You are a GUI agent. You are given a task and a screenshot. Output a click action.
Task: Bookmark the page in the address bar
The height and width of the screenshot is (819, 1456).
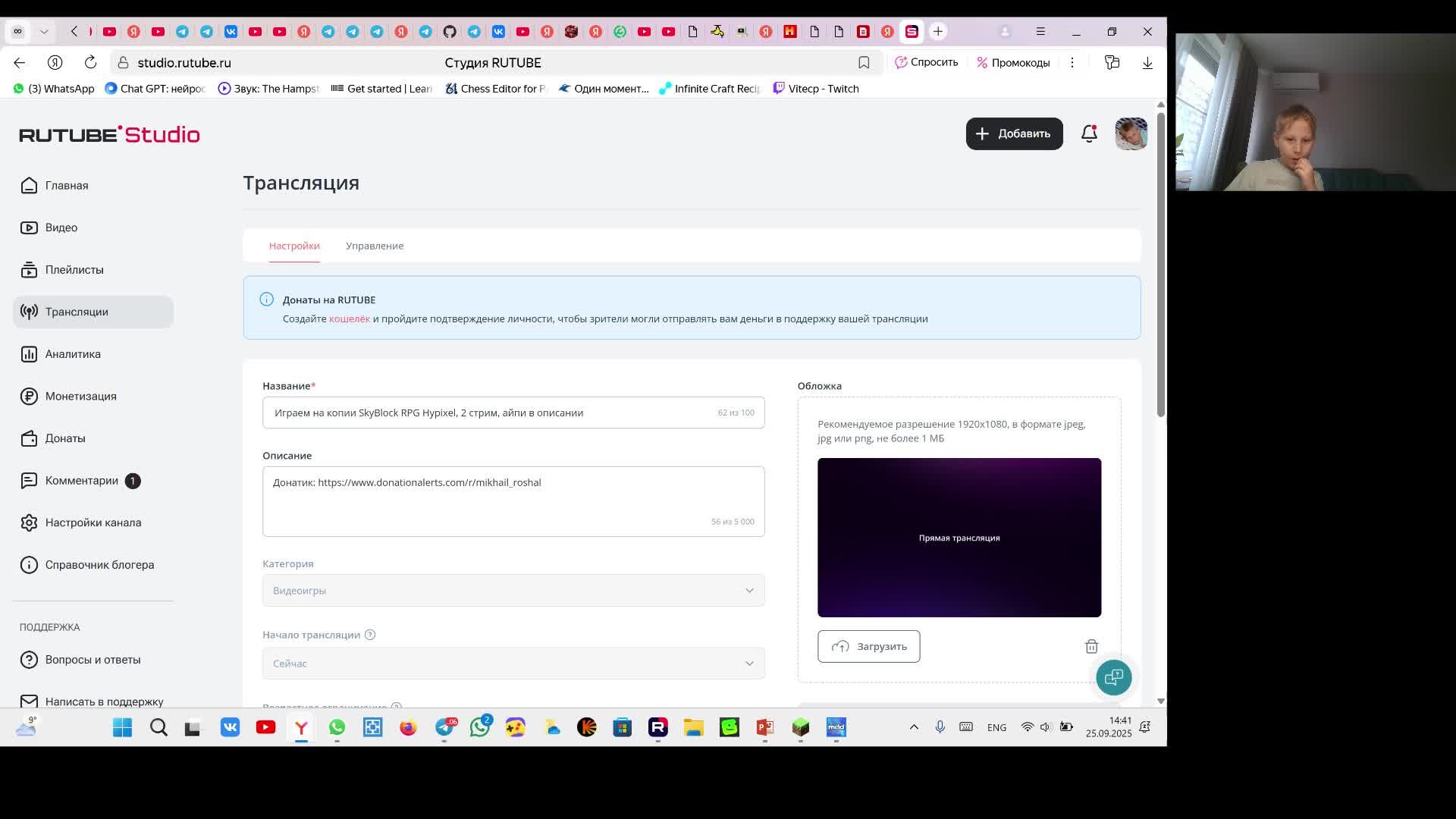[864, 63]
